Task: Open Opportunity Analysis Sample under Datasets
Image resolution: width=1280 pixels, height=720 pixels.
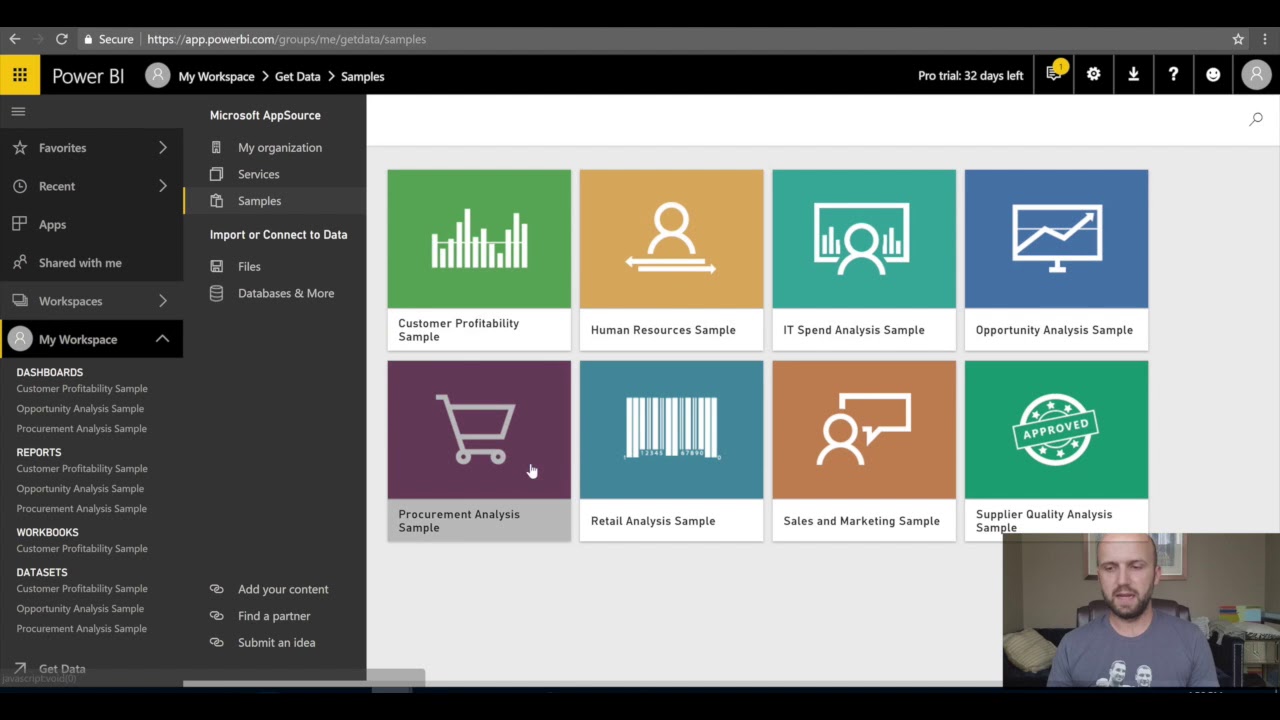Action: [80, 608]
